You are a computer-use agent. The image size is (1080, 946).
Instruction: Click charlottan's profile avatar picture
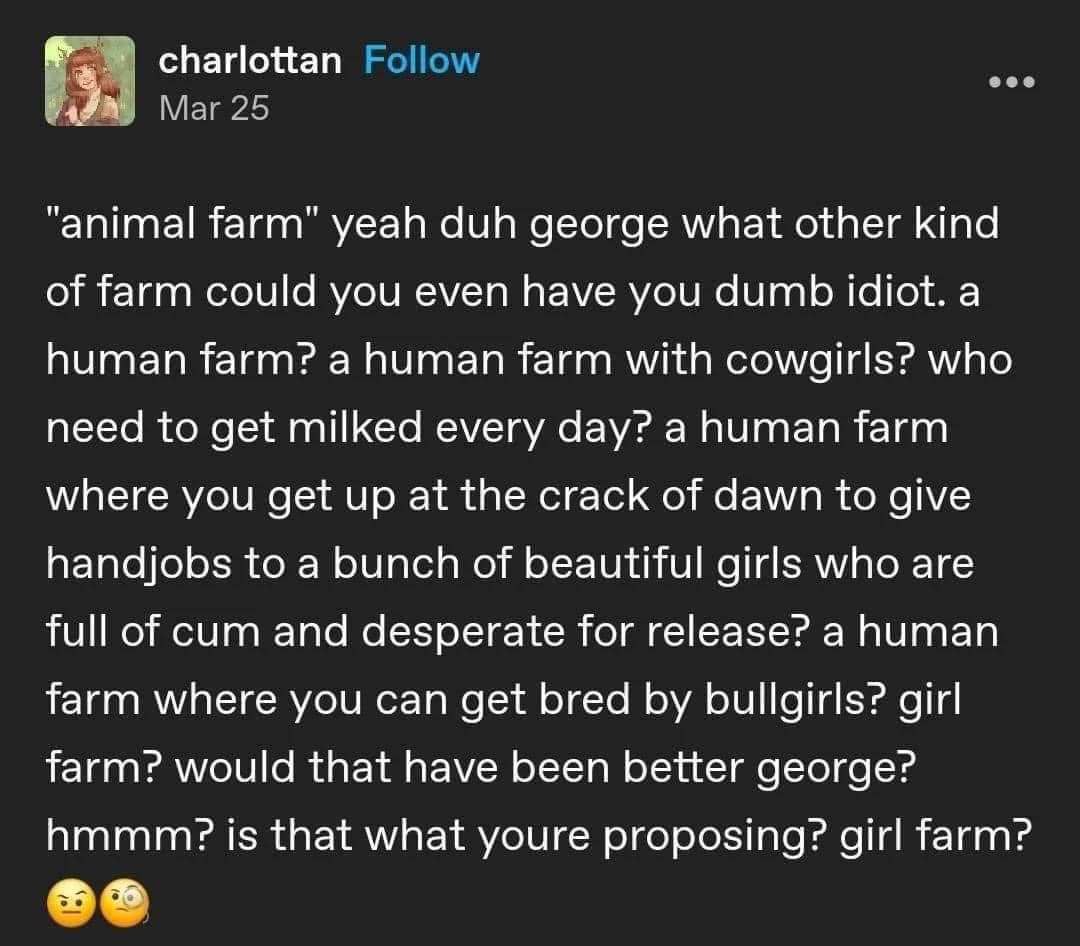[x=90, y=81]
